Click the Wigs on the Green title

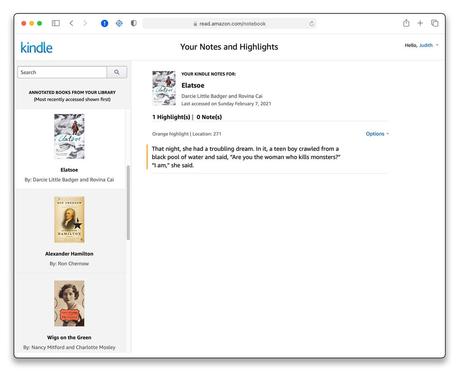pos(69,337)
